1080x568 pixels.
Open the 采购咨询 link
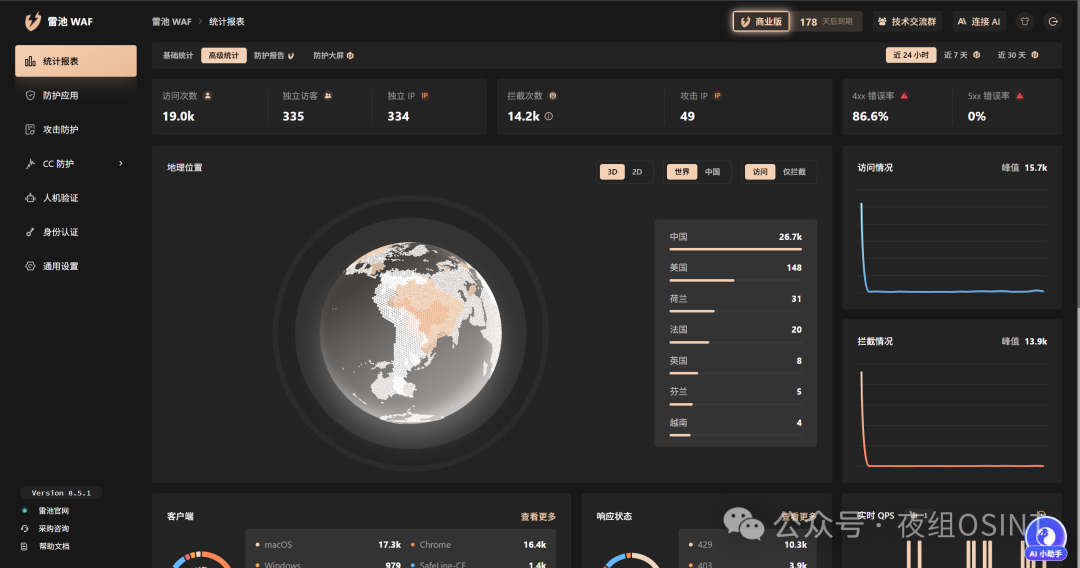[x=53, y=529]
